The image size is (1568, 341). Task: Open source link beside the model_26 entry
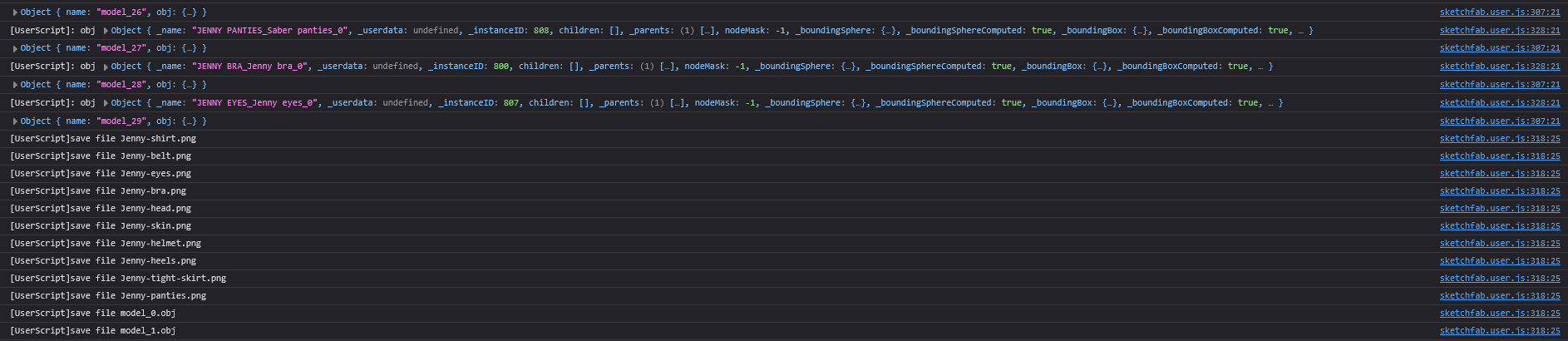tap(1500, 12)
